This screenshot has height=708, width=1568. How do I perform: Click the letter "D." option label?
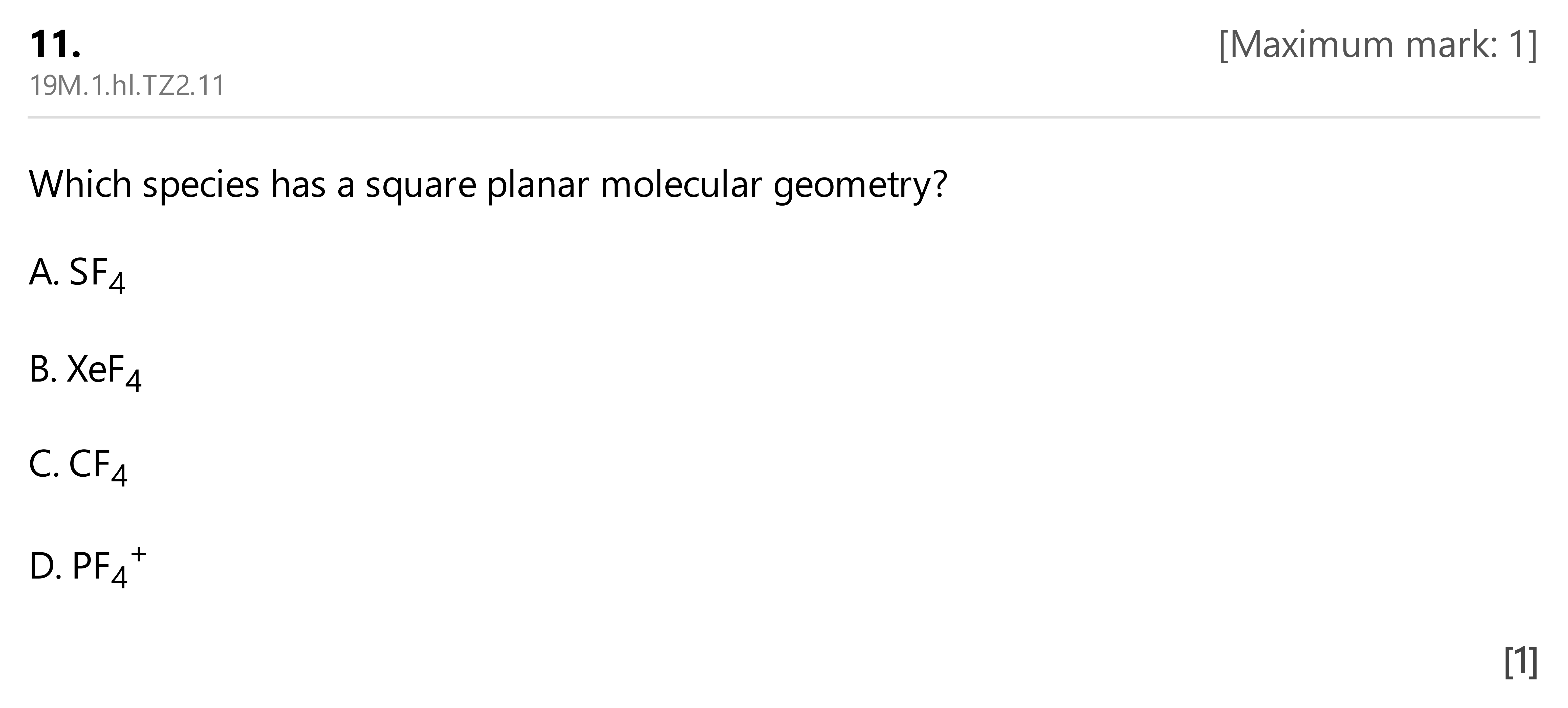[45, 567]
